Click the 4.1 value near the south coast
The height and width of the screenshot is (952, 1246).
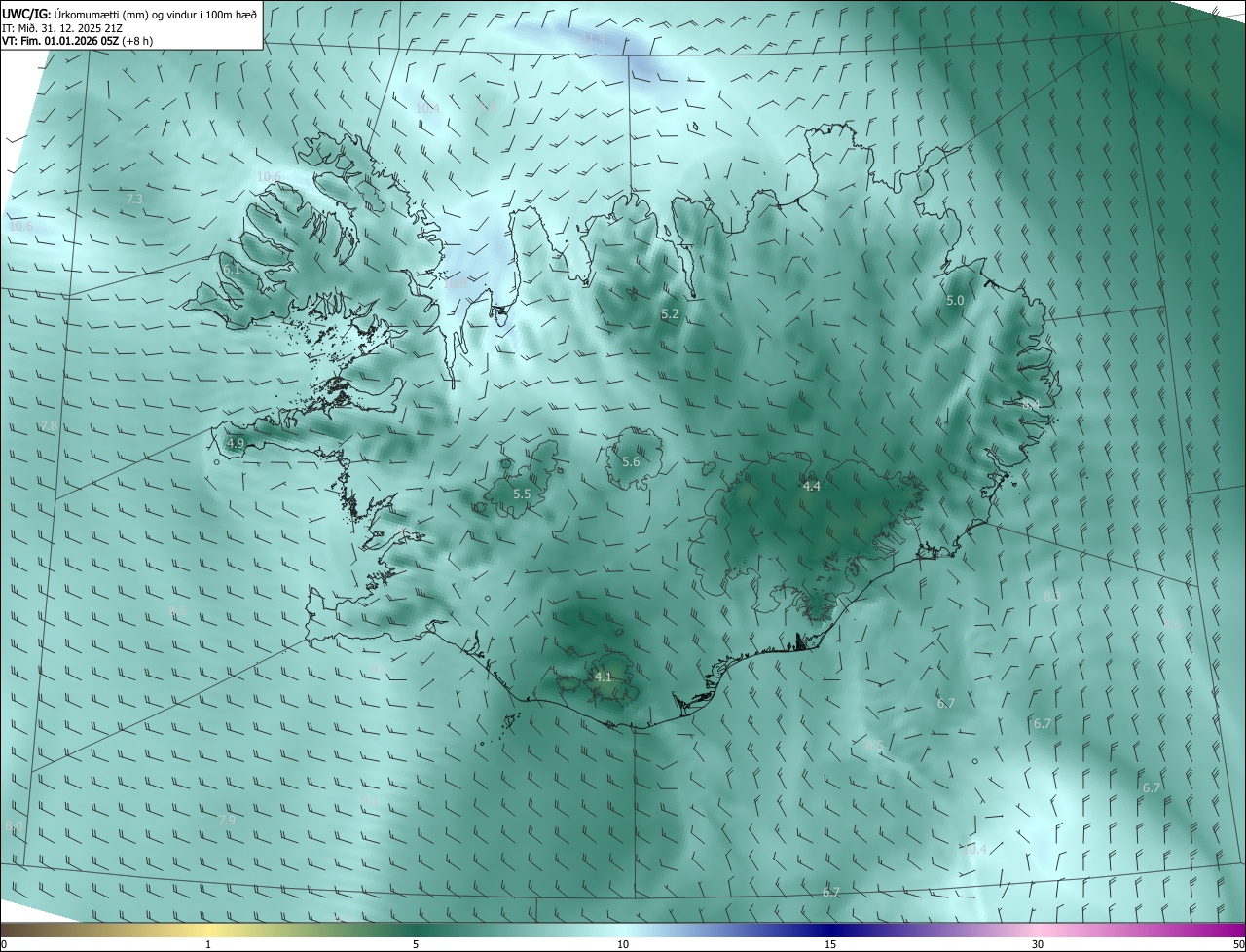pyautogui.click(x=603, y=677)
